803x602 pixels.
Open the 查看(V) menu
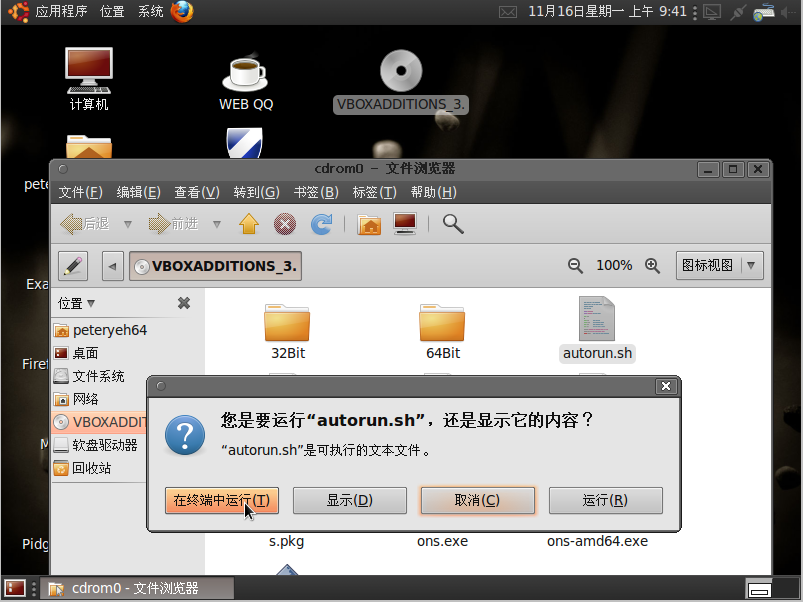pos(197,192)
